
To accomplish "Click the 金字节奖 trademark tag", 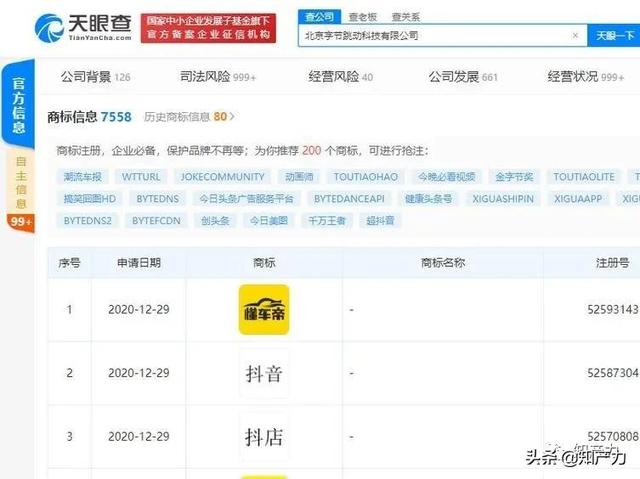I will click(514, 177).
